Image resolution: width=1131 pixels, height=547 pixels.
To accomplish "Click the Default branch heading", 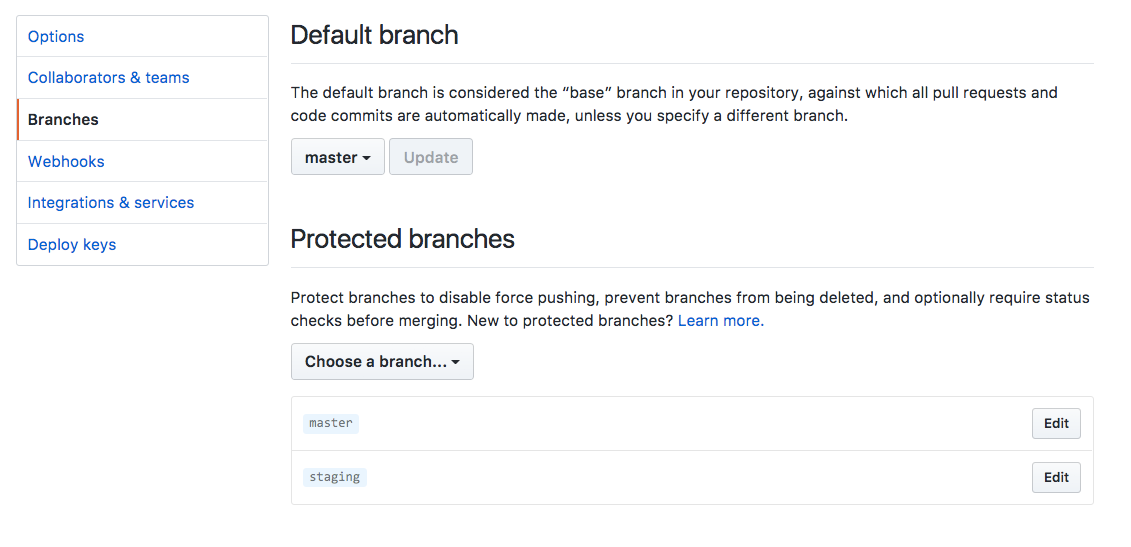I will [374, 35].
